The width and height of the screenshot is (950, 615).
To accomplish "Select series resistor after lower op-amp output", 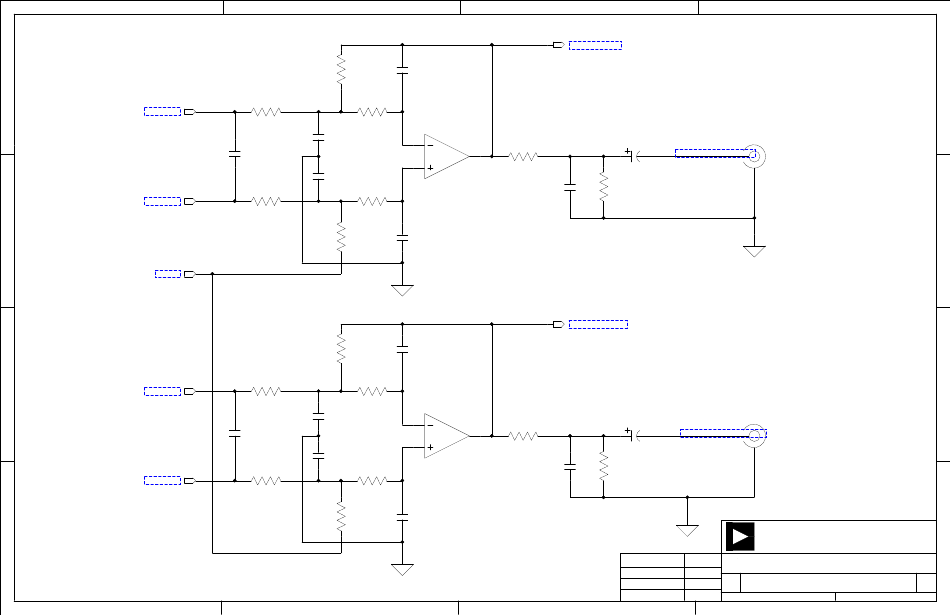I will (x=523, y=436).
